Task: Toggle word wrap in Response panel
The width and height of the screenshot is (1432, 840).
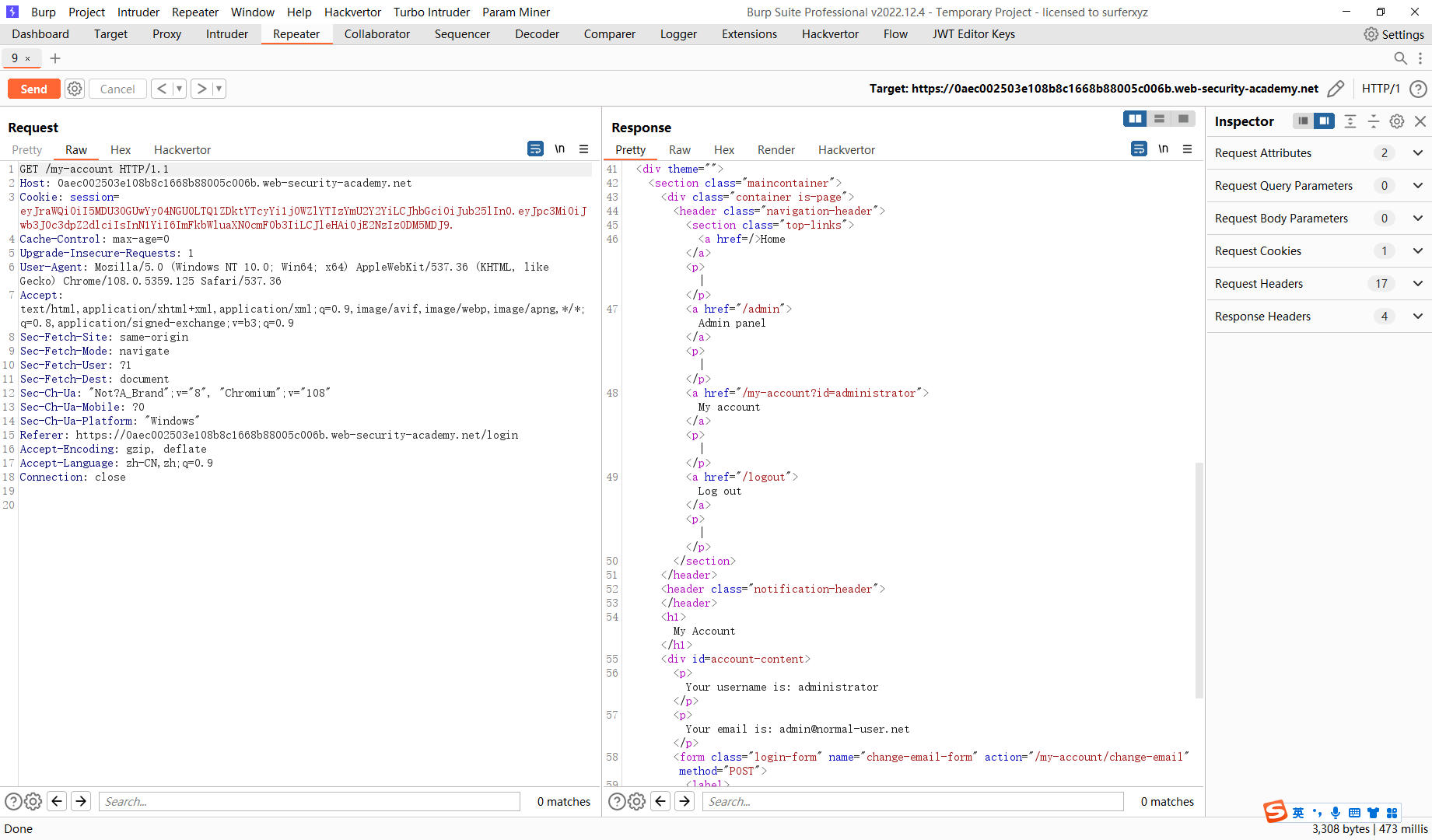Action: coord(1139,149)
